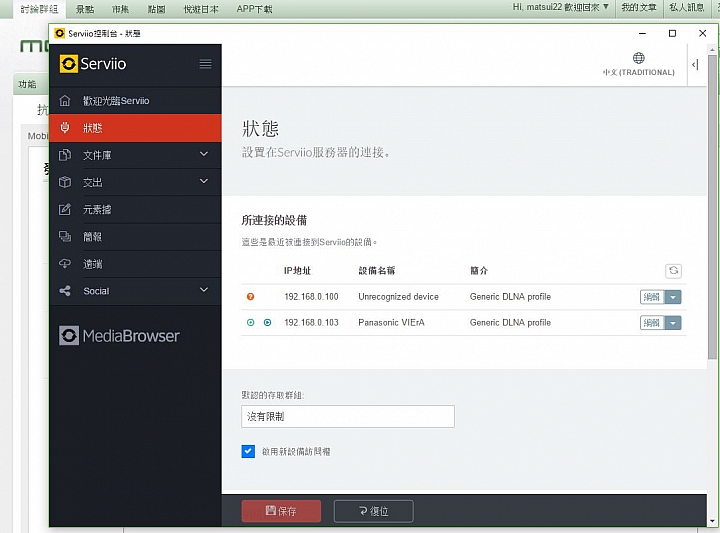Open the 交出 delivery menu
The height and width of the screenshot is (533, 720).
[x=135, y=182]
